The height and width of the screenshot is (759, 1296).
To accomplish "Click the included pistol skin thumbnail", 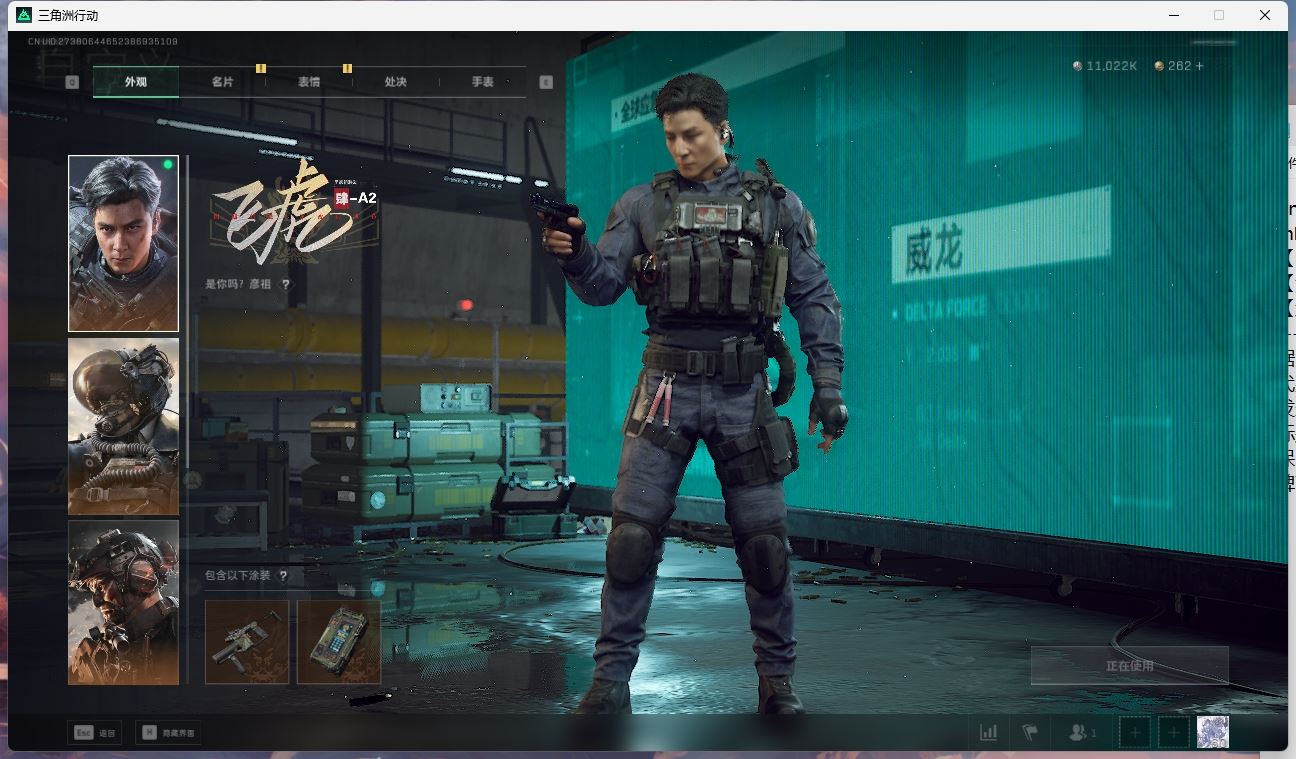I will (x=247, y=641).
